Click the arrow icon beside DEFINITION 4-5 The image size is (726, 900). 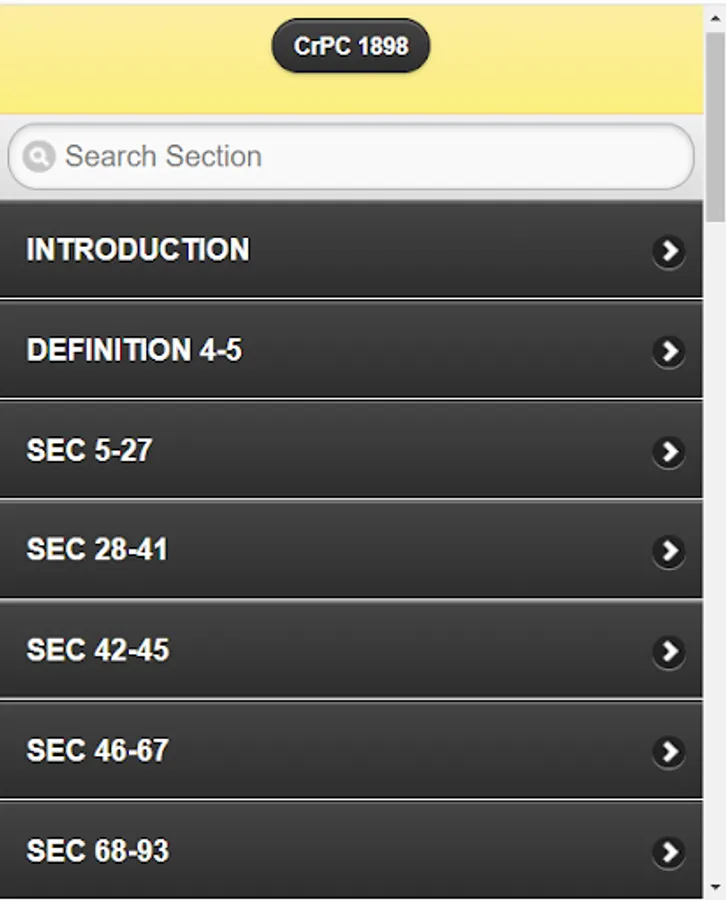point(669,351)
